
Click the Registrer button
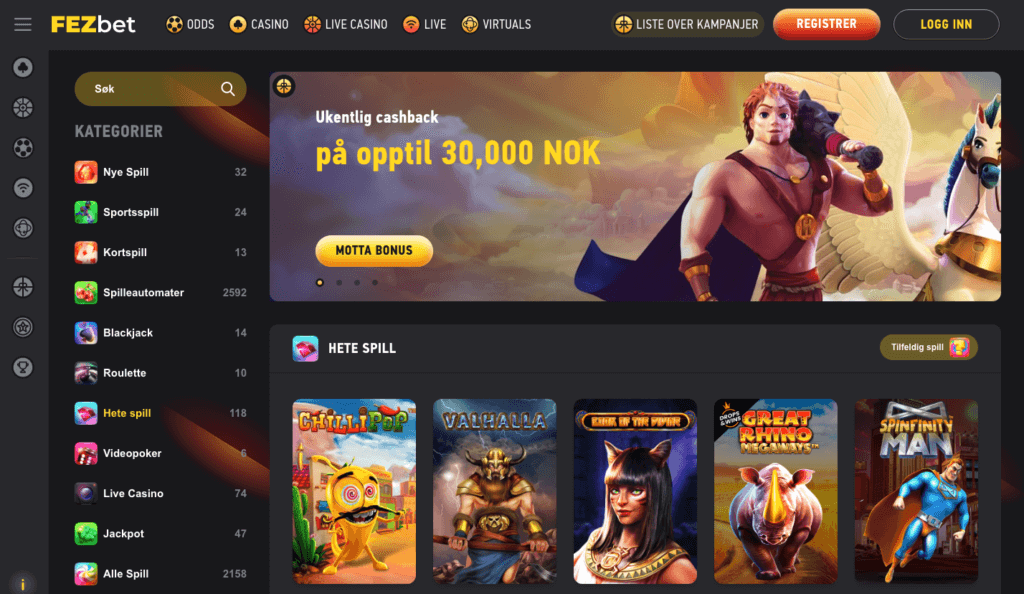coord(826,24)
